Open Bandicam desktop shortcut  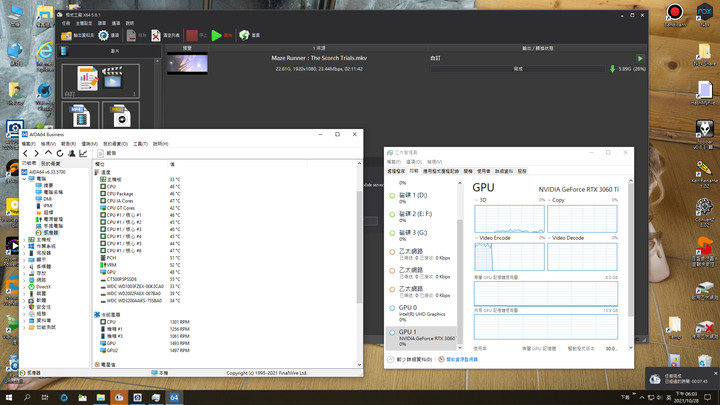click(675, 15)
